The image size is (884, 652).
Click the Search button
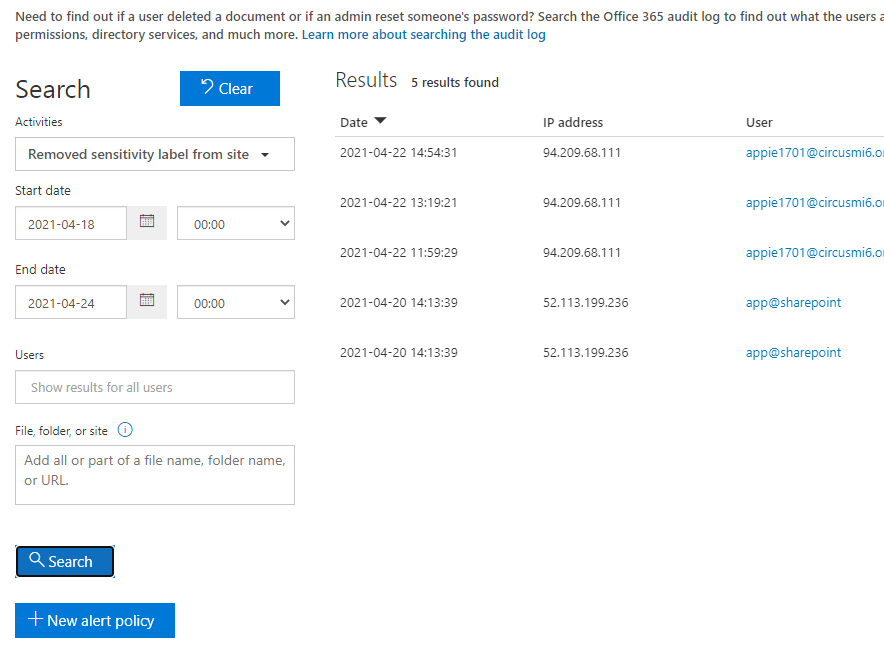65,562
